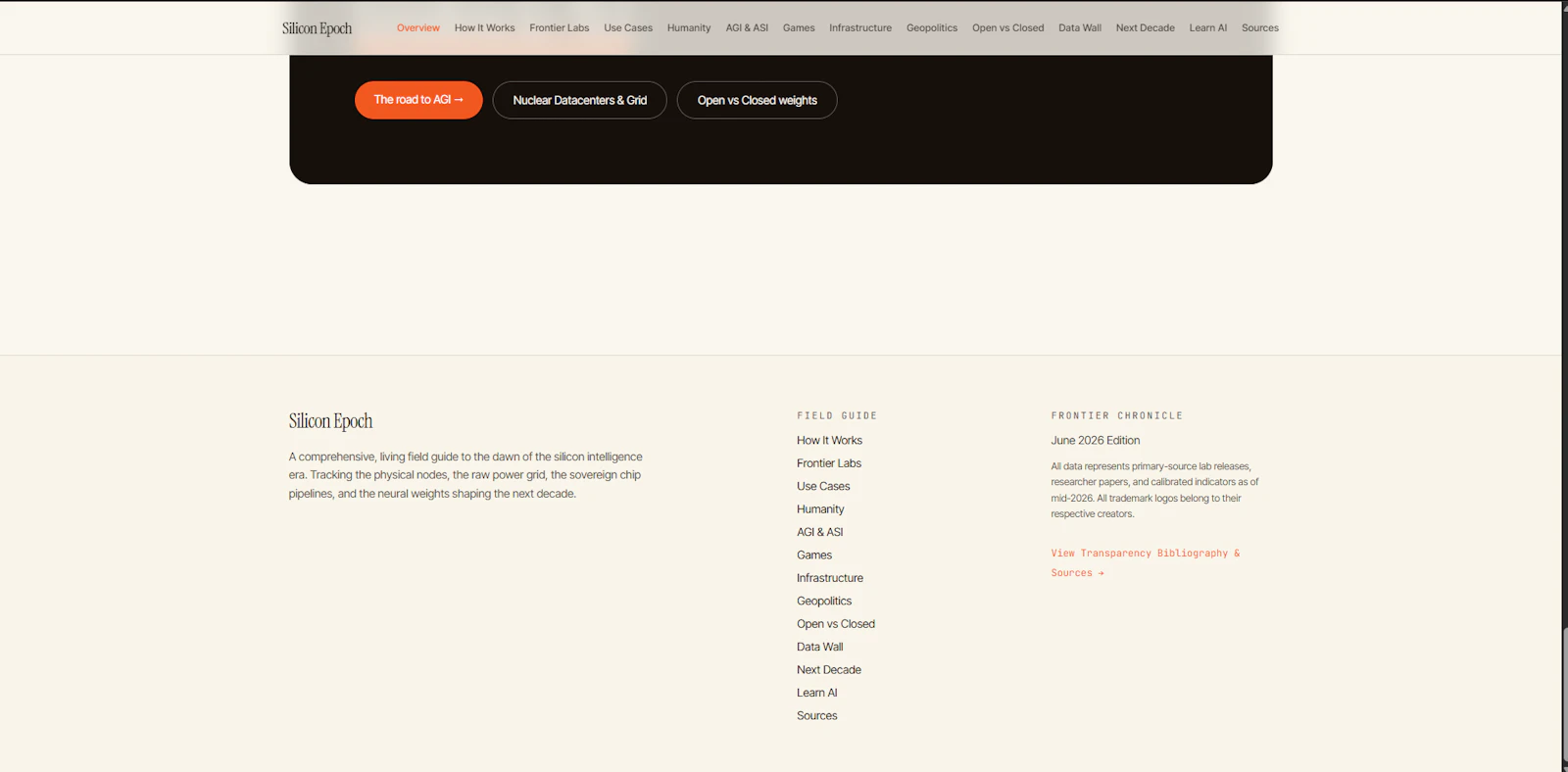Open Games in the top navigation
The image size is (1568, 772).
tap(799, 27)
